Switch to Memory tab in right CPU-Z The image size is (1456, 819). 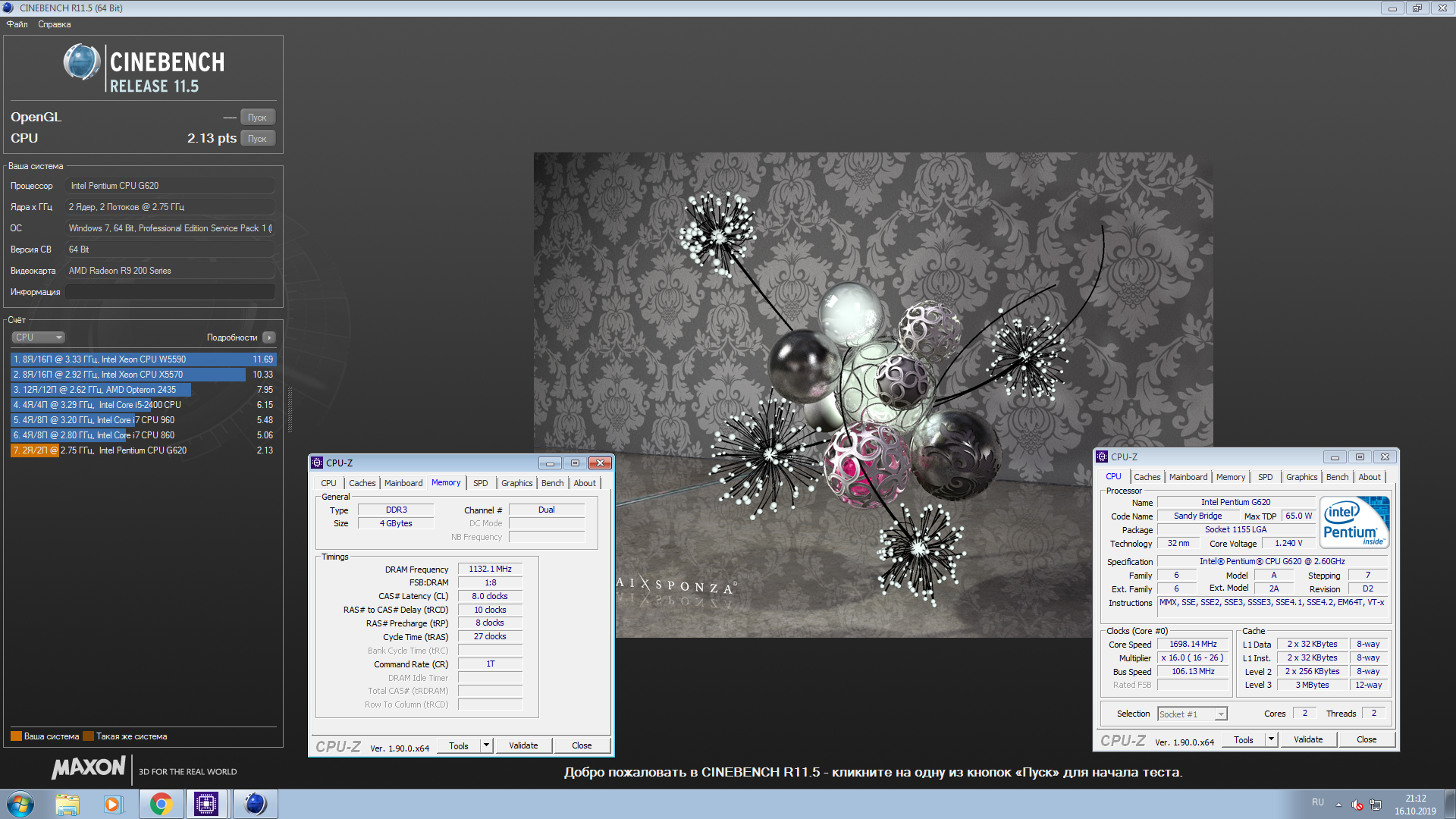click(1231, 477)
